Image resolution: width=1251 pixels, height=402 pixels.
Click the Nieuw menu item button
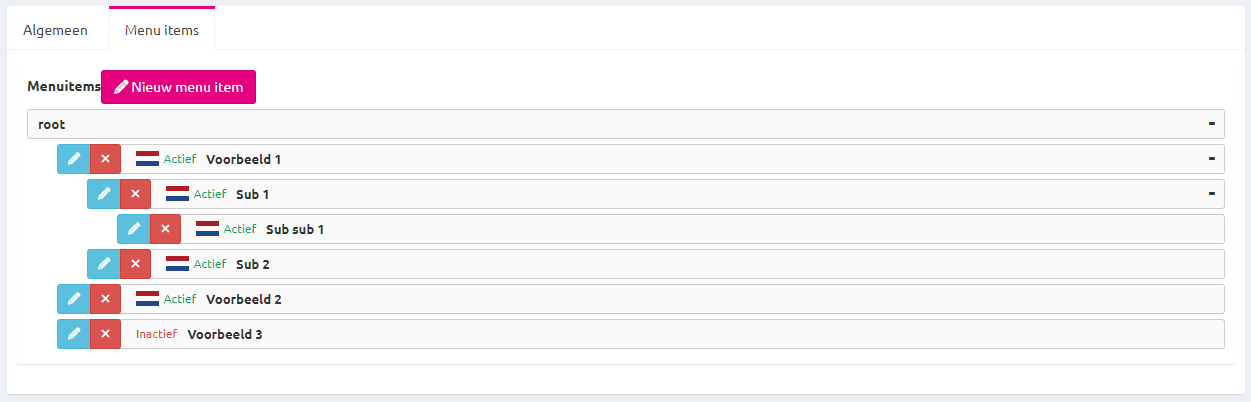click(179, 87)
